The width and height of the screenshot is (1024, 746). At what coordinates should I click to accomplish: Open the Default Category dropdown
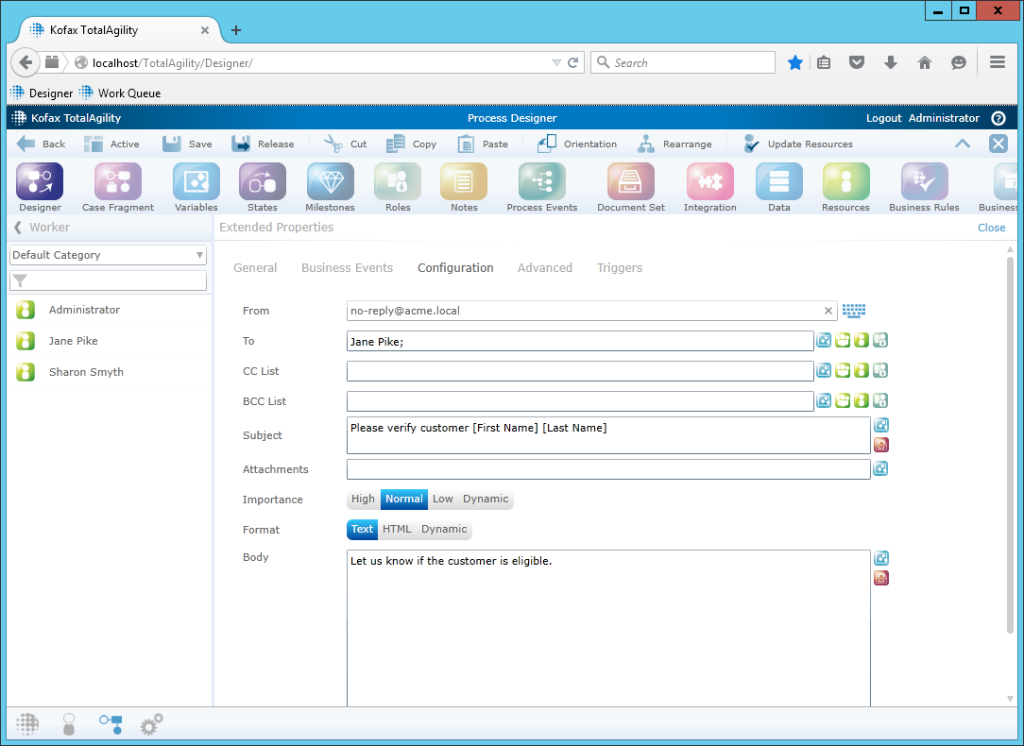[199, 255]
